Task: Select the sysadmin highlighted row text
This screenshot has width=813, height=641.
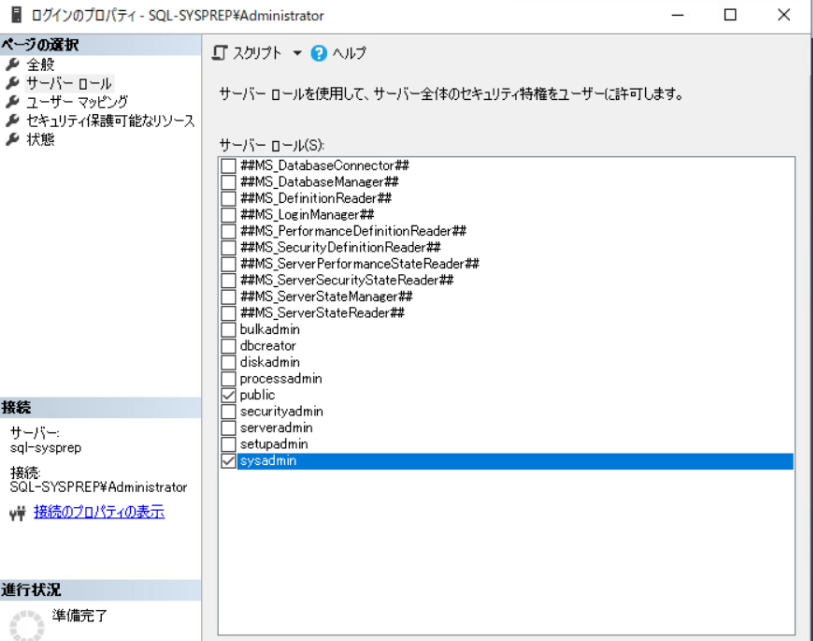Action: click(268, 461)
